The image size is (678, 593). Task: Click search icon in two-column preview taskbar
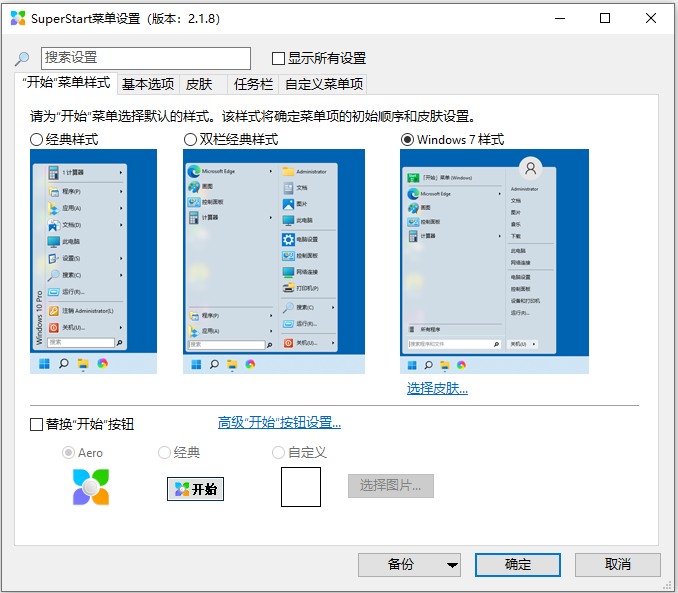click(x=214, y=365)
